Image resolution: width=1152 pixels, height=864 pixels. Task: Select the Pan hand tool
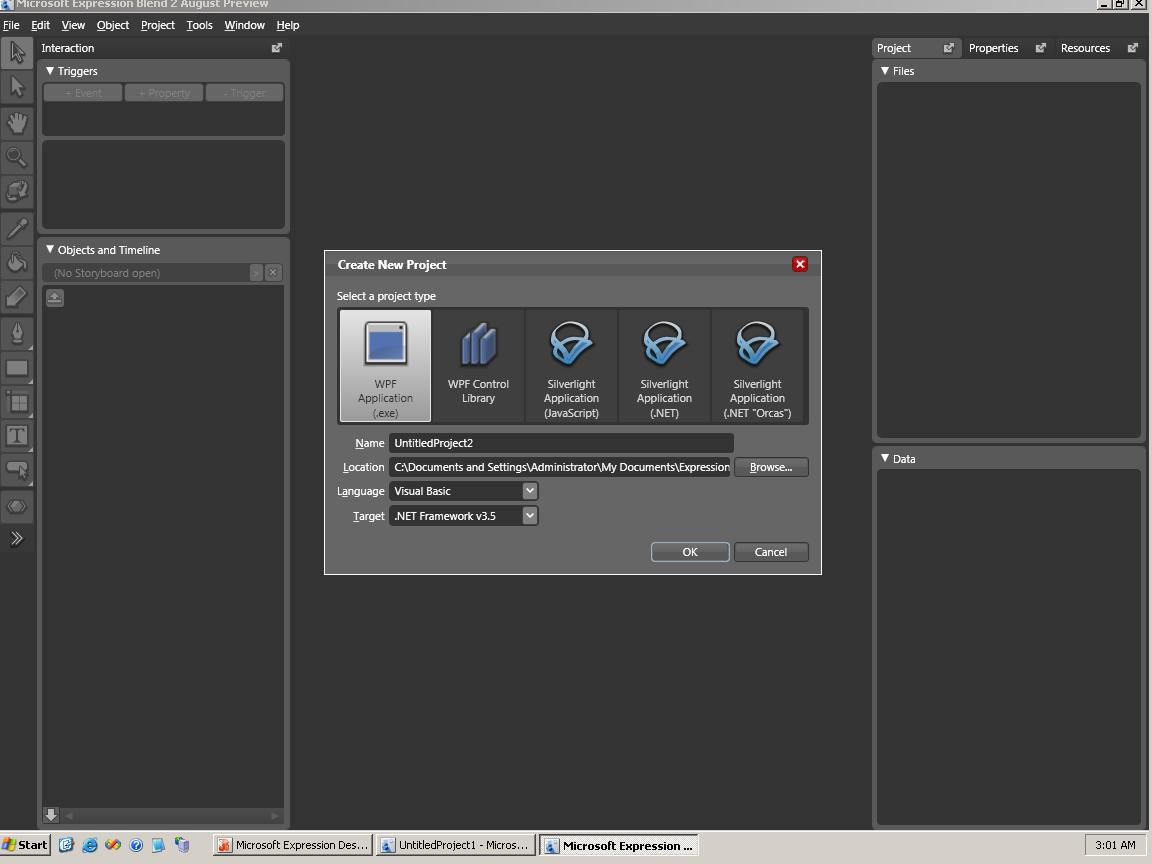[x=17, y=123]
